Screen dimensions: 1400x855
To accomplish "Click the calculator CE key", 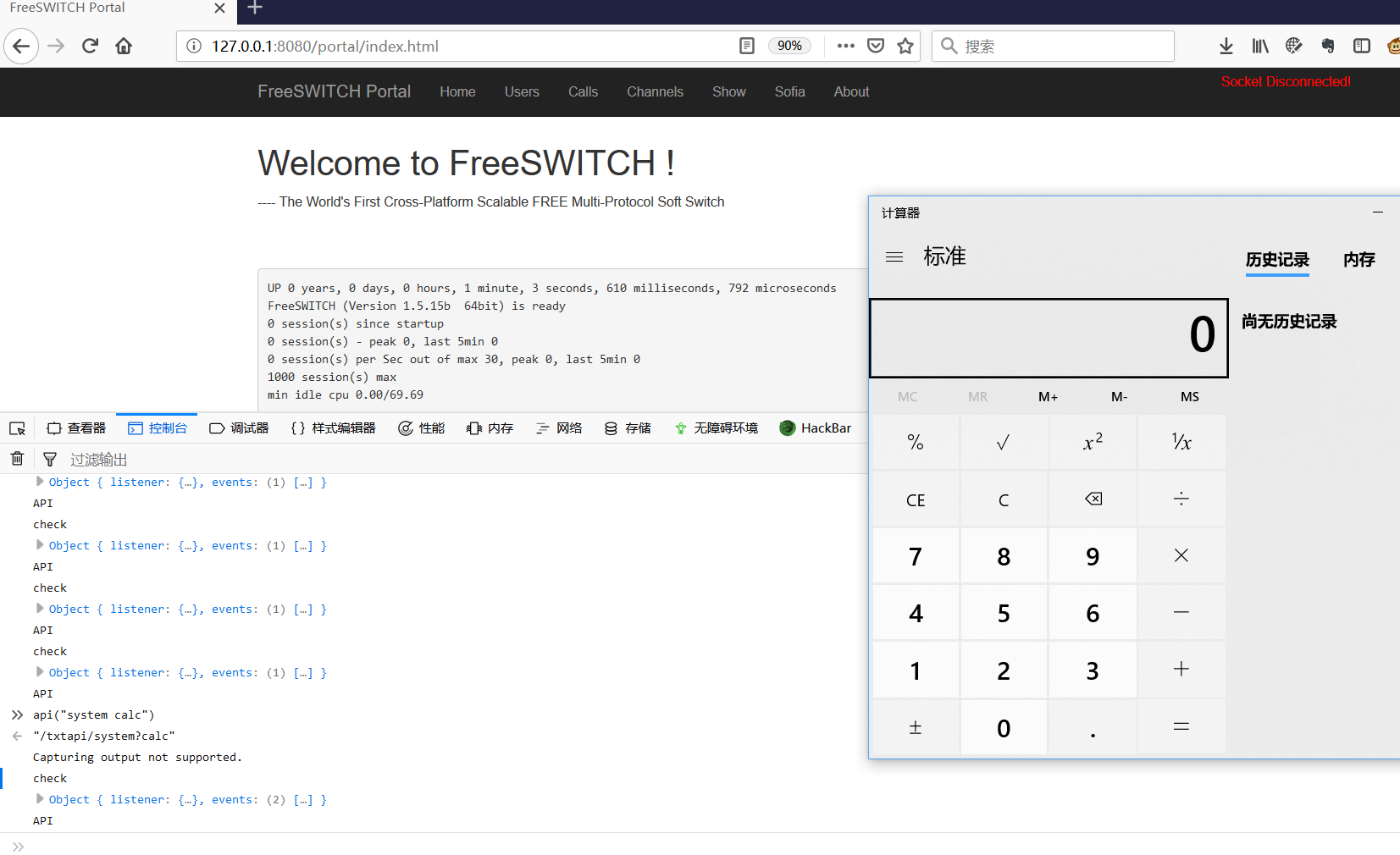I will pos(916,499).
